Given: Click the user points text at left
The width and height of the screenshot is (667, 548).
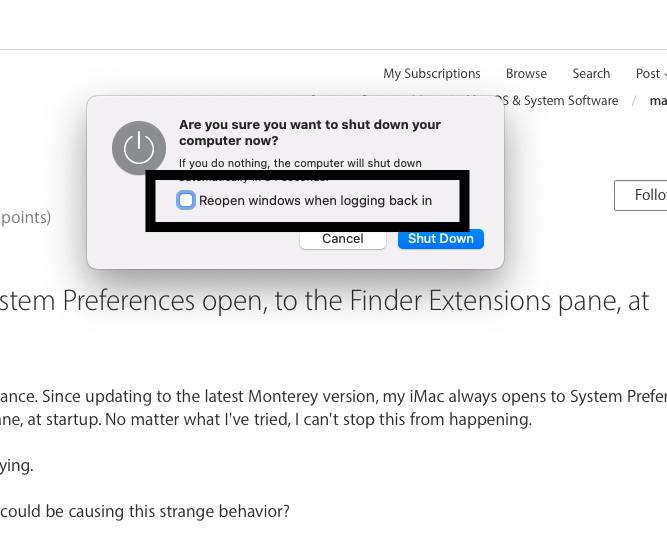Looking at the screenshot, I should click(x=25, y=217).
